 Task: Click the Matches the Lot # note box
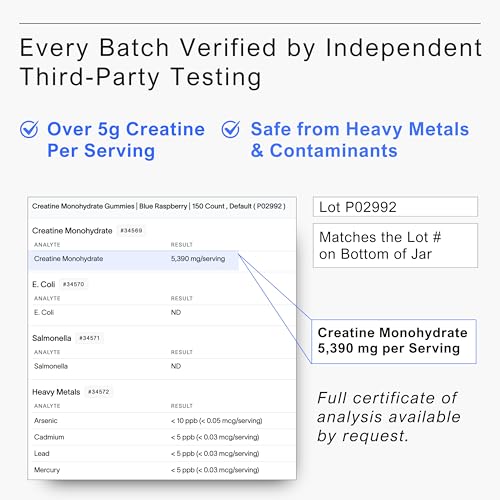(395, 246)
